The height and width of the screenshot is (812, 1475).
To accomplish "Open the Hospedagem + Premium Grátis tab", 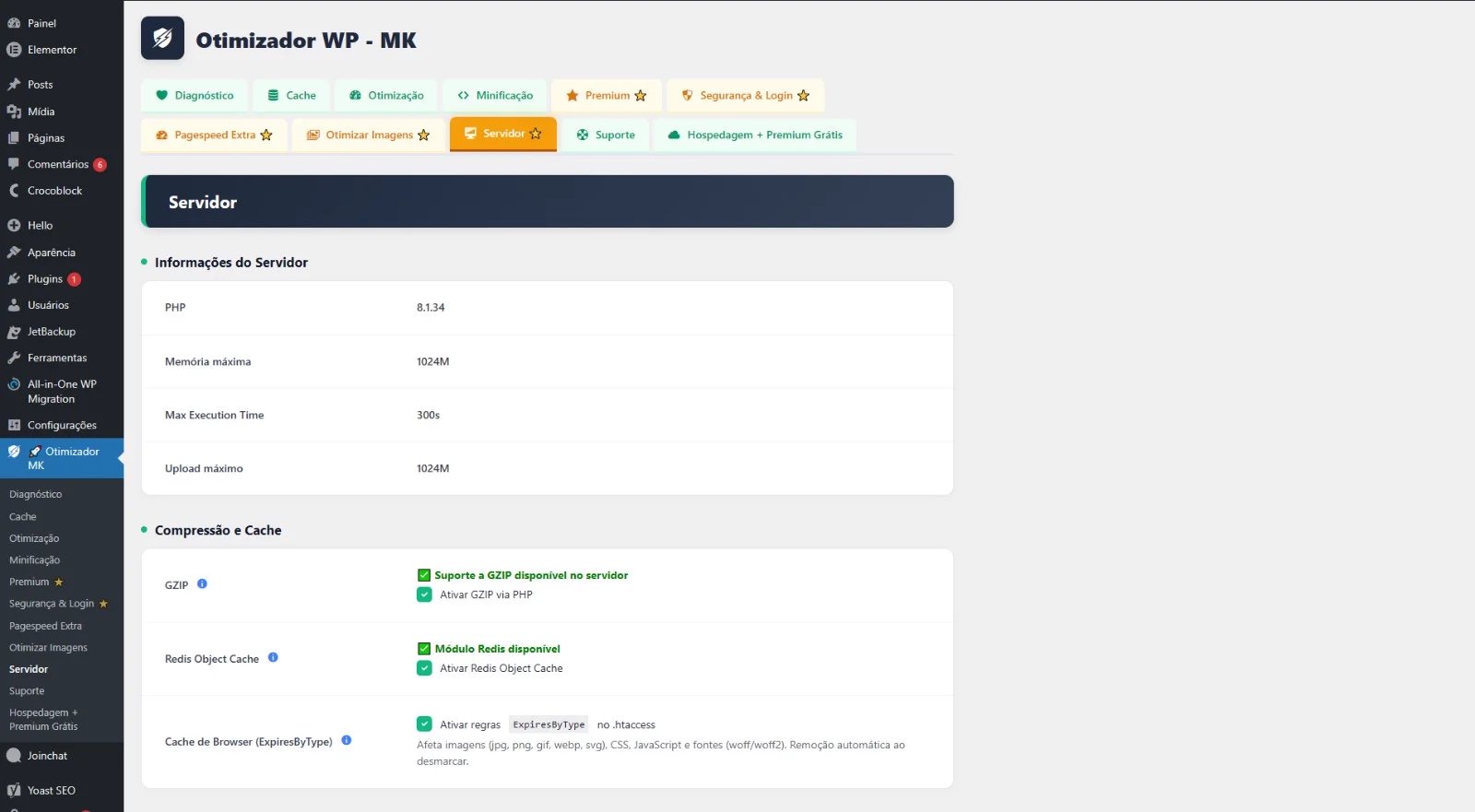I will pyautogui.click(x=755, y=135).
